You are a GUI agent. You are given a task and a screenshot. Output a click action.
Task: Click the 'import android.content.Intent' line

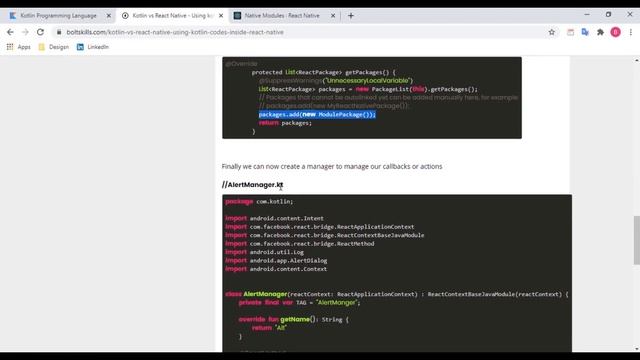tap(274, 218)
